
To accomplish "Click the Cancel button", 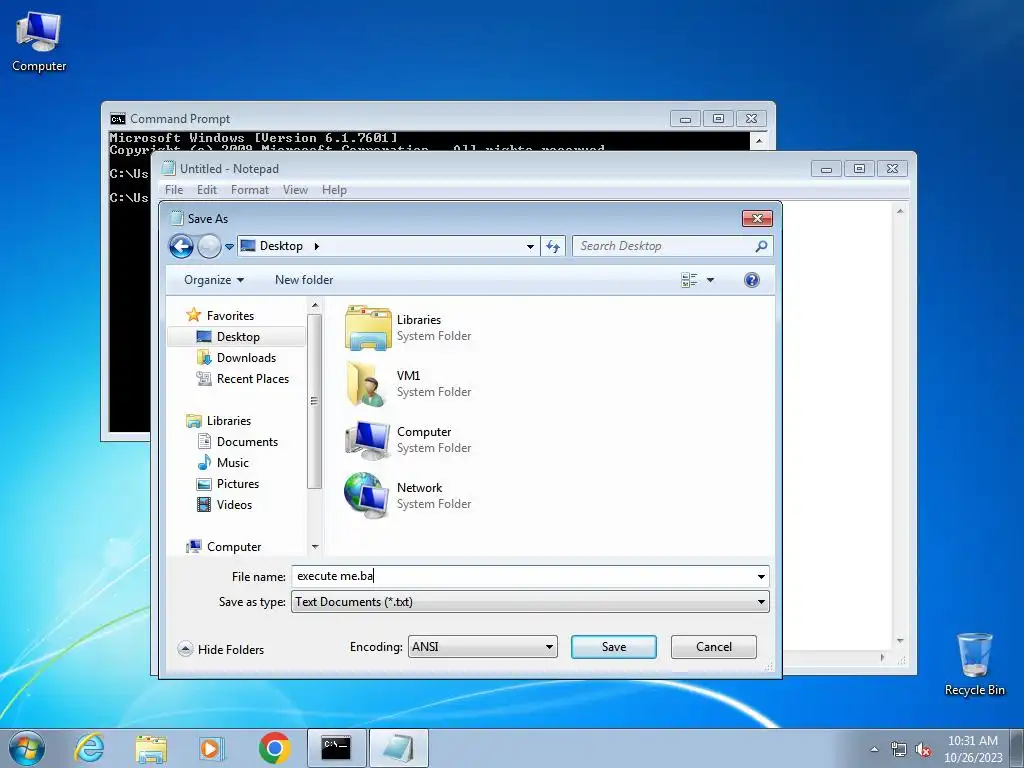I will coord(714,647).
